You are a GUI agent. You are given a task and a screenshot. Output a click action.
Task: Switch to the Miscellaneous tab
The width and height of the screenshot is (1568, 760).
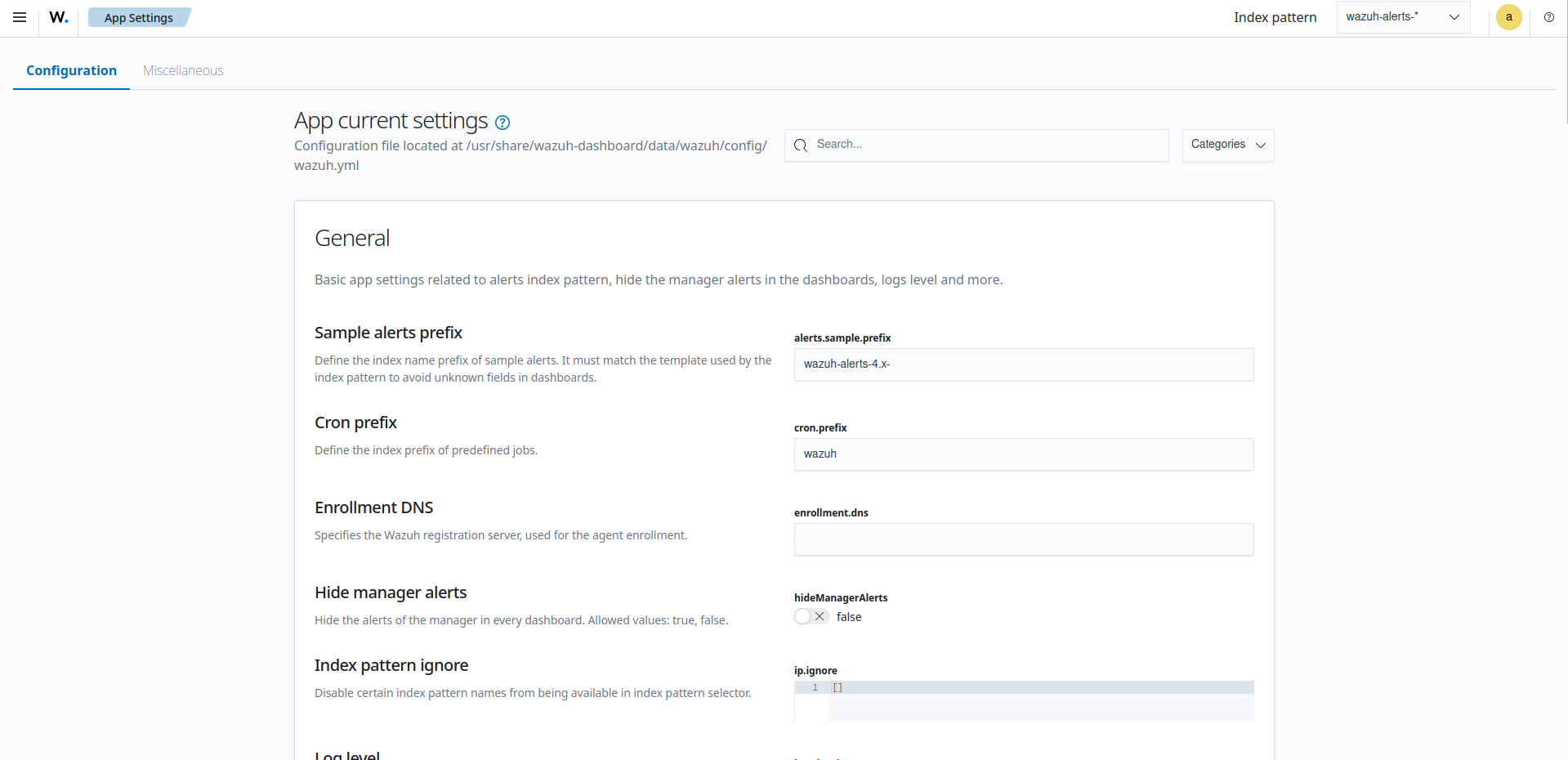pyautogui.click(x=183, y=71)
